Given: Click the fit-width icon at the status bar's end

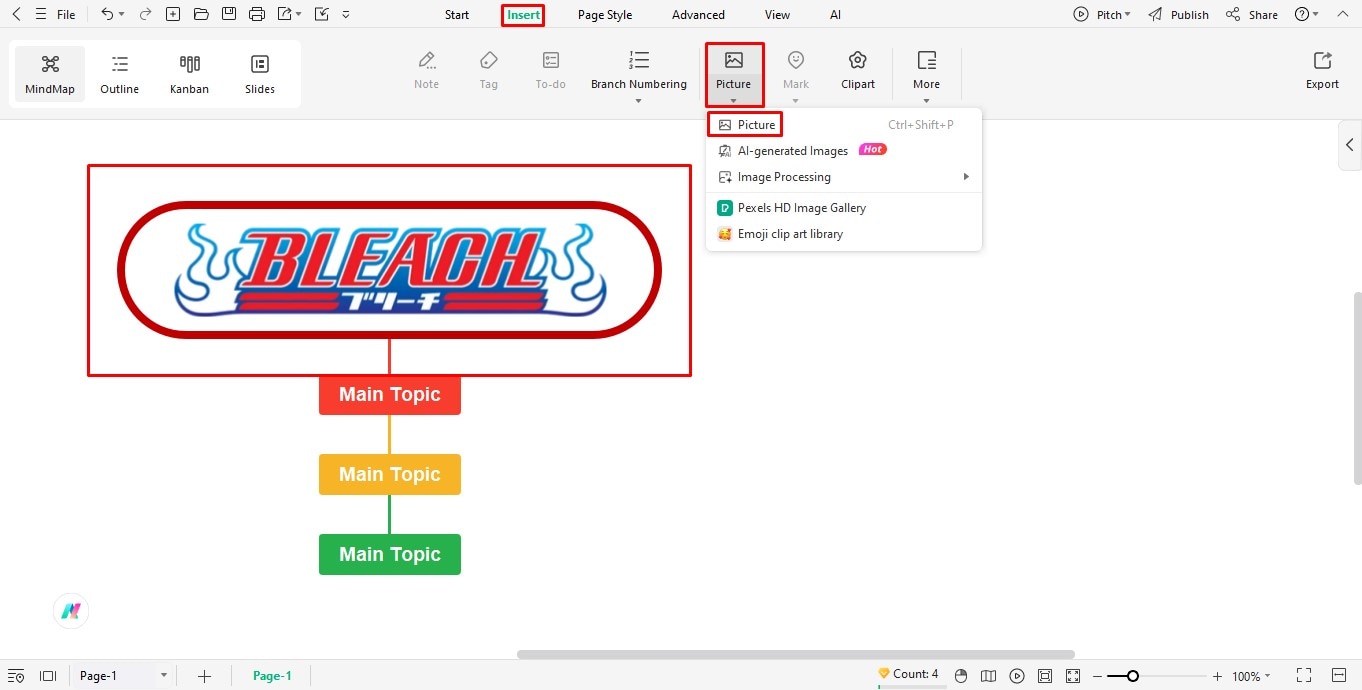Looking at the screenshot, I should tap(1339, 676).
